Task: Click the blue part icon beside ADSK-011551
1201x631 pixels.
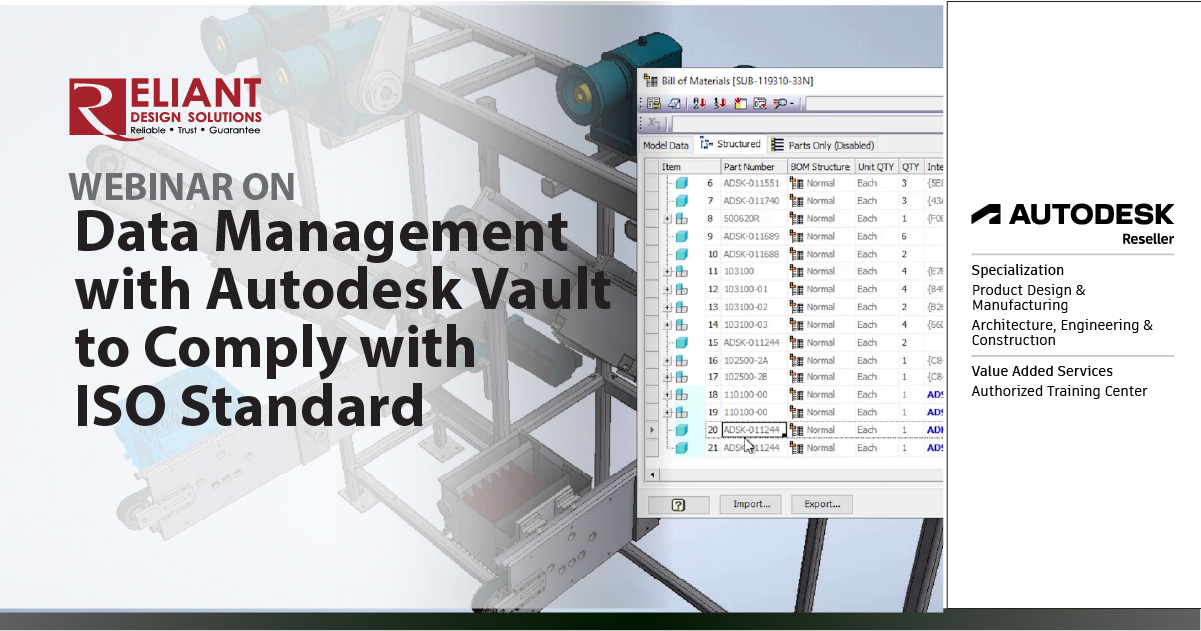Action: 684,183
